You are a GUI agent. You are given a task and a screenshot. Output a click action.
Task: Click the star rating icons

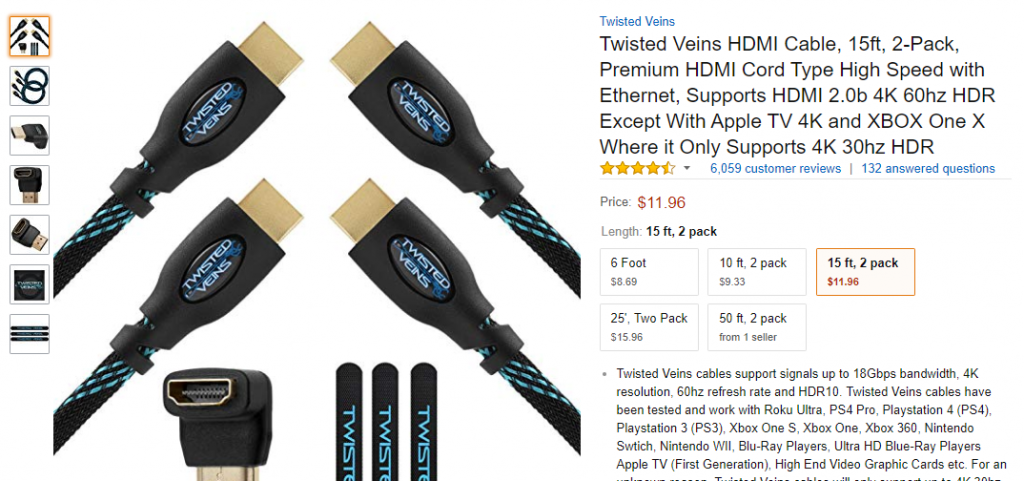point(637,168)
